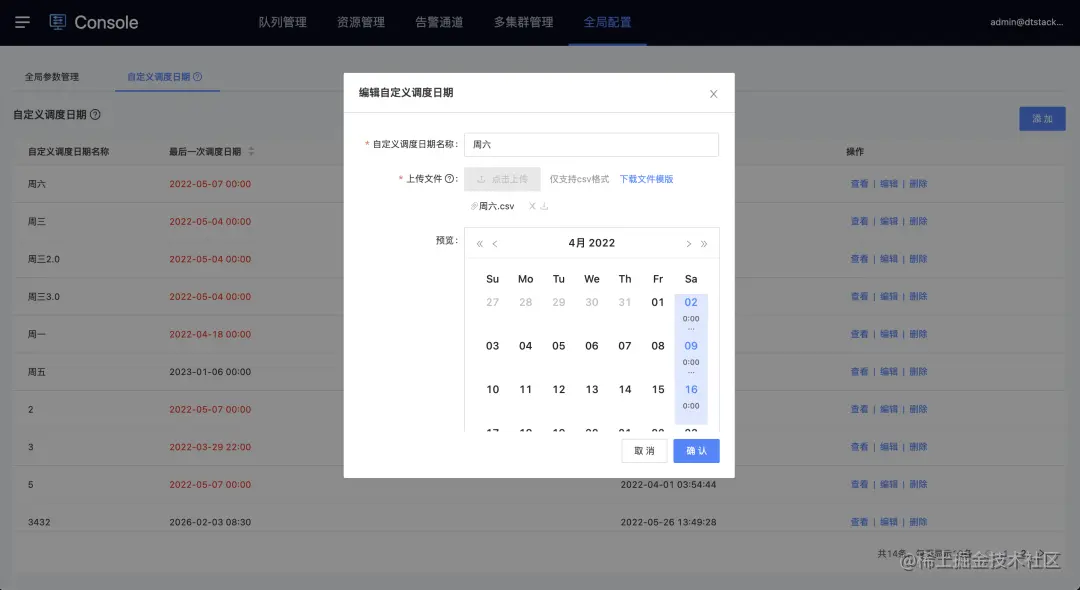Click 周六.csv file name
The image size is (1080, 590).
(497, 206)
